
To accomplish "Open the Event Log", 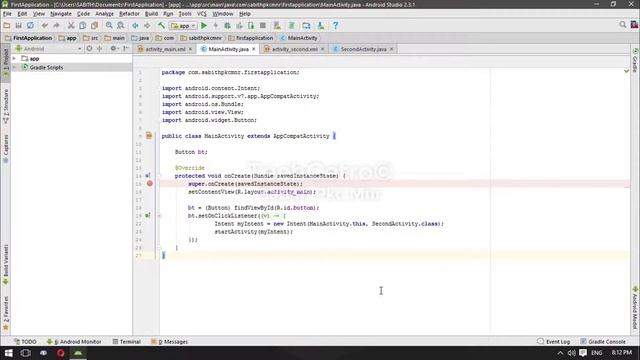I will pos(553,342).
